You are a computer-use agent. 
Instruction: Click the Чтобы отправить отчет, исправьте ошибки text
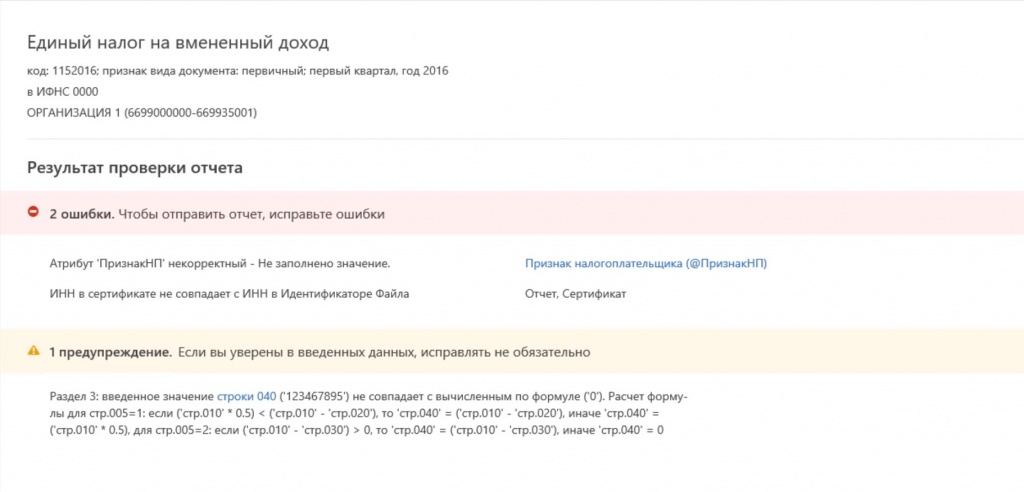[251, 214]
